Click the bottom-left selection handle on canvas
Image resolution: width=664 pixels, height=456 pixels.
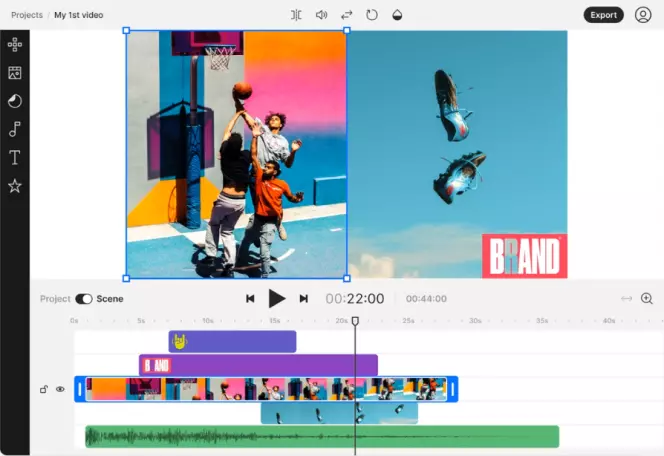click(126, 278)
